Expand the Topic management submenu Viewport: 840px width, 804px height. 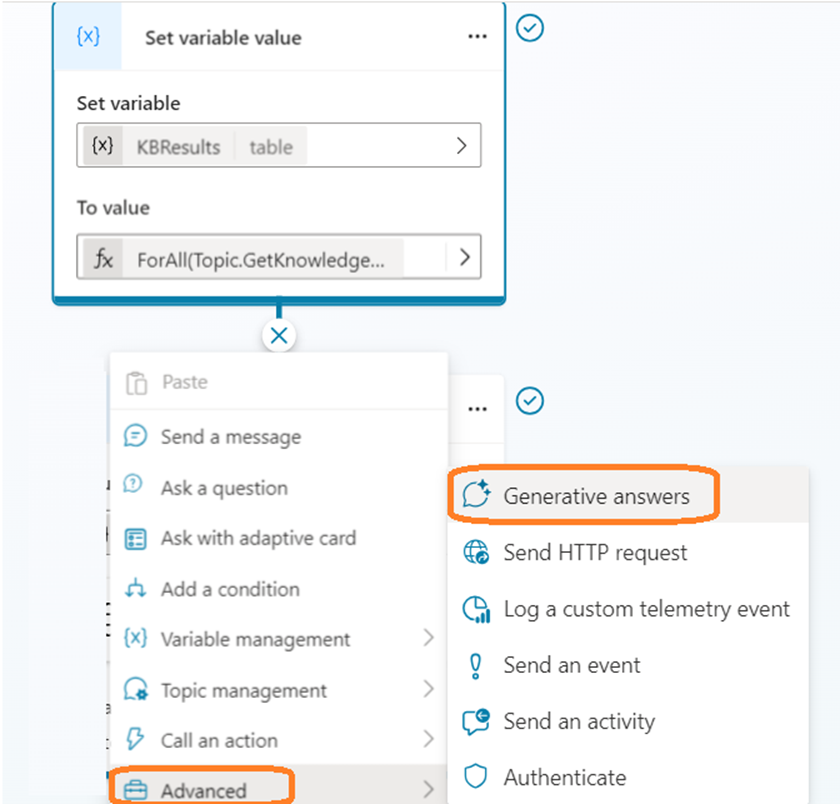point(429,690)
